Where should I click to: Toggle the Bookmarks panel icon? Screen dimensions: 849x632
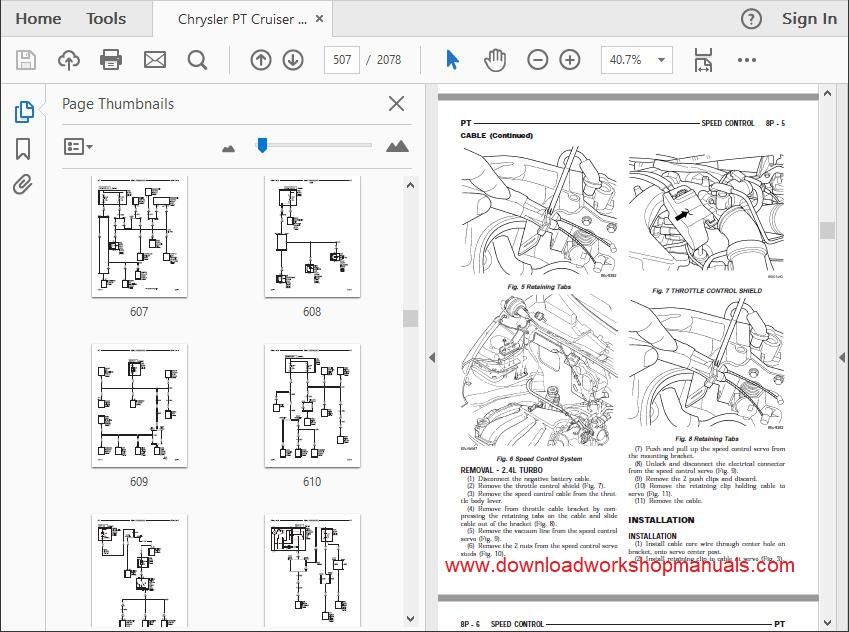23,149
